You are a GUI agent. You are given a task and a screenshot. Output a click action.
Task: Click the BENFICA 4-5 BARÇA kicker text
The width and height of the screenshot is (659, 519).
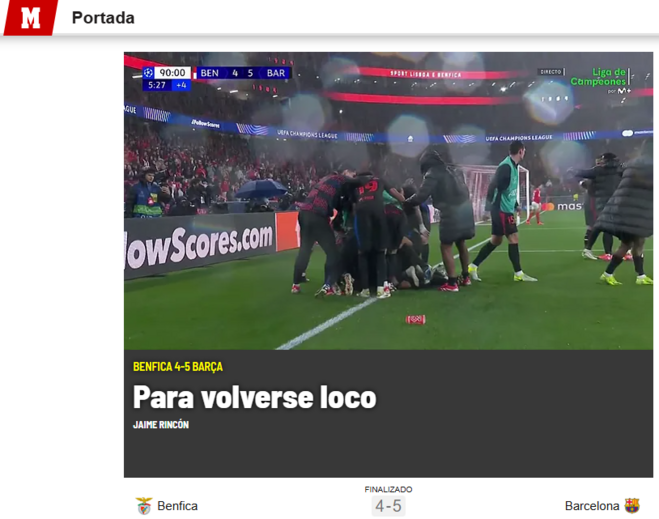178,367
